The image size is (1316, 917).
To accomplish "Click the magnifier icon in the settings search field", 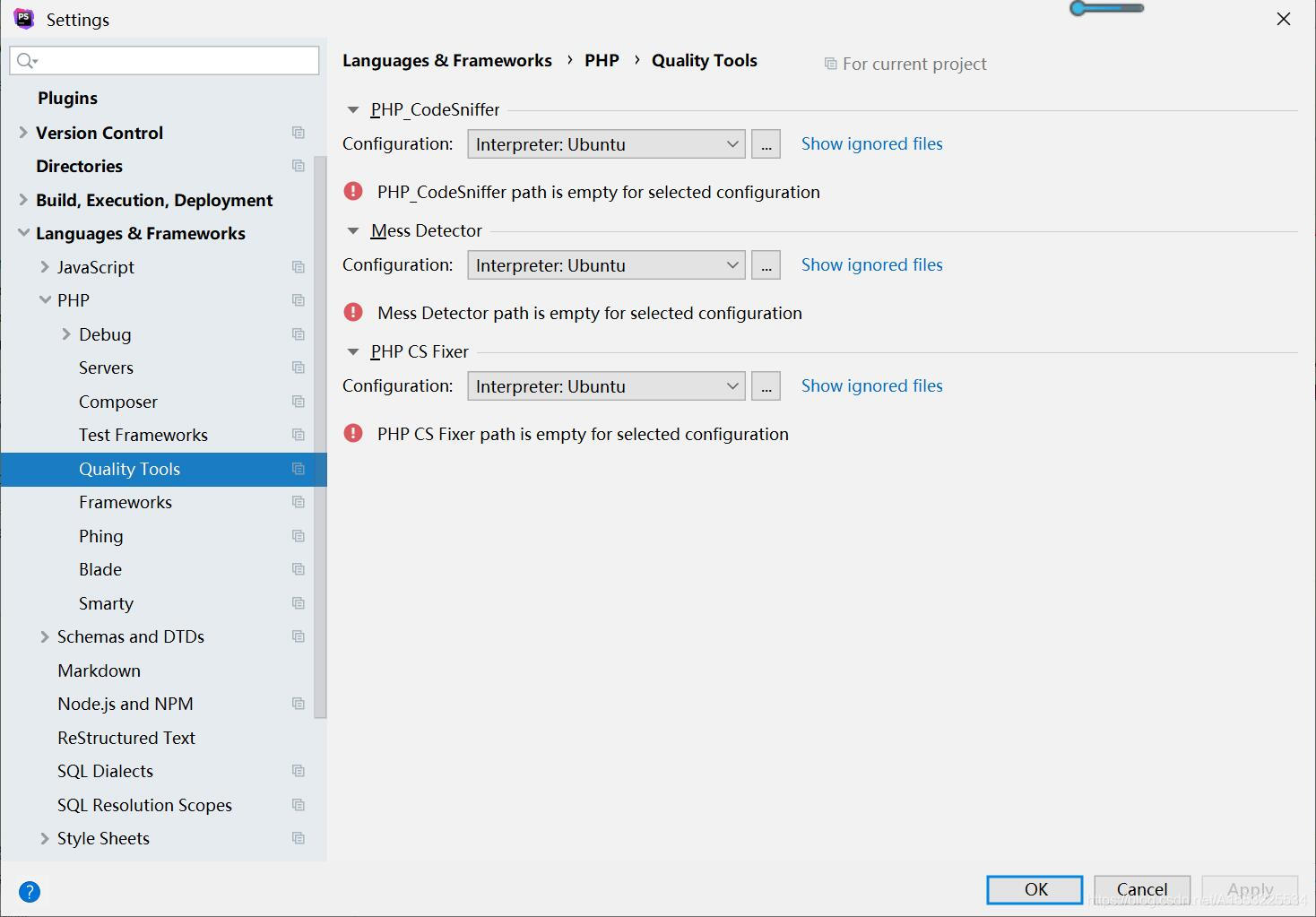I will (x=24, y=60).
